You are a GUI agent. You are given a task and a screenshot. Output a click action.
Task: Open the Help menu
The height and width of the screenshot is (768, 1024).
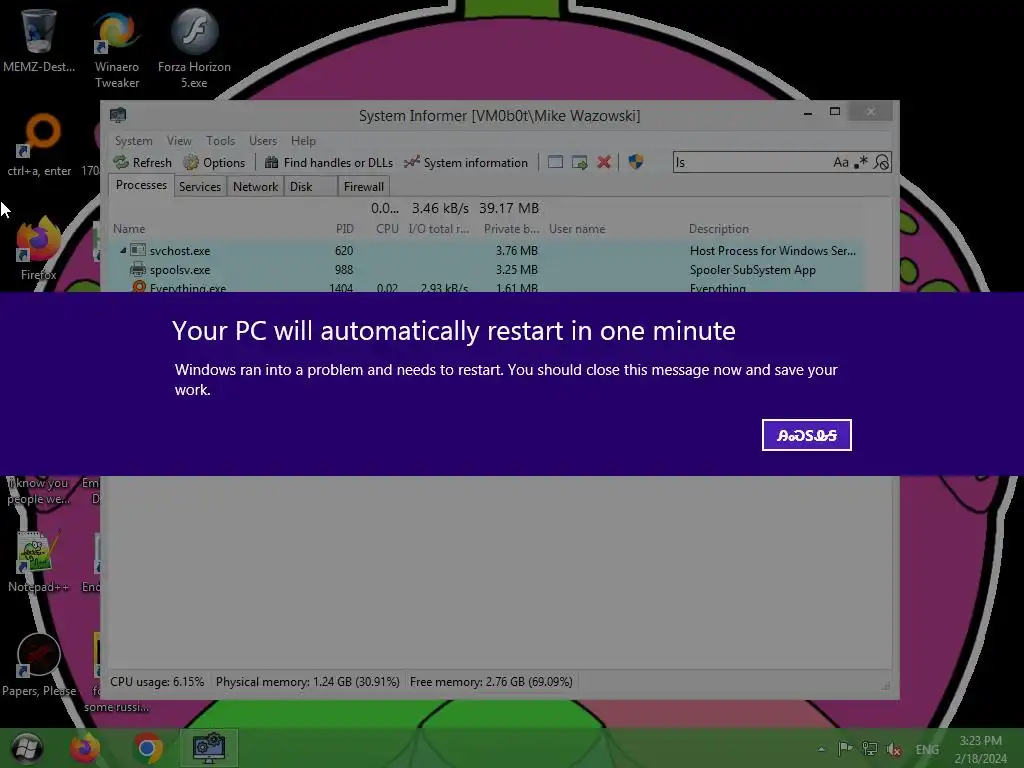(x=303, y=140)
